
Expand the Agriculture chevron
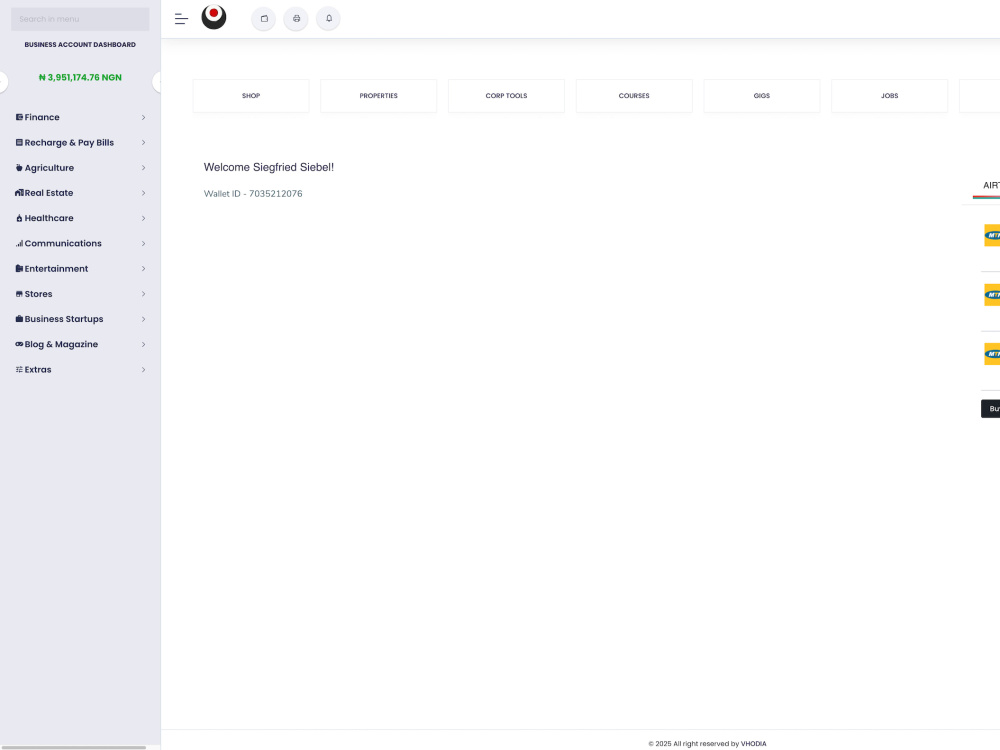pos(143,168)
